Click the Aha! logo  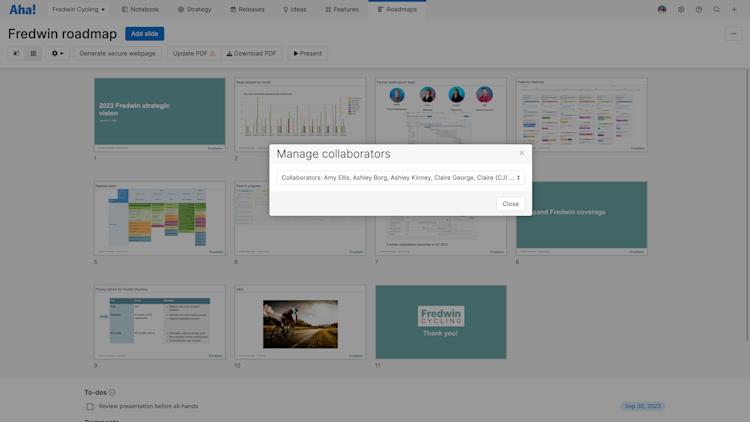22,10
